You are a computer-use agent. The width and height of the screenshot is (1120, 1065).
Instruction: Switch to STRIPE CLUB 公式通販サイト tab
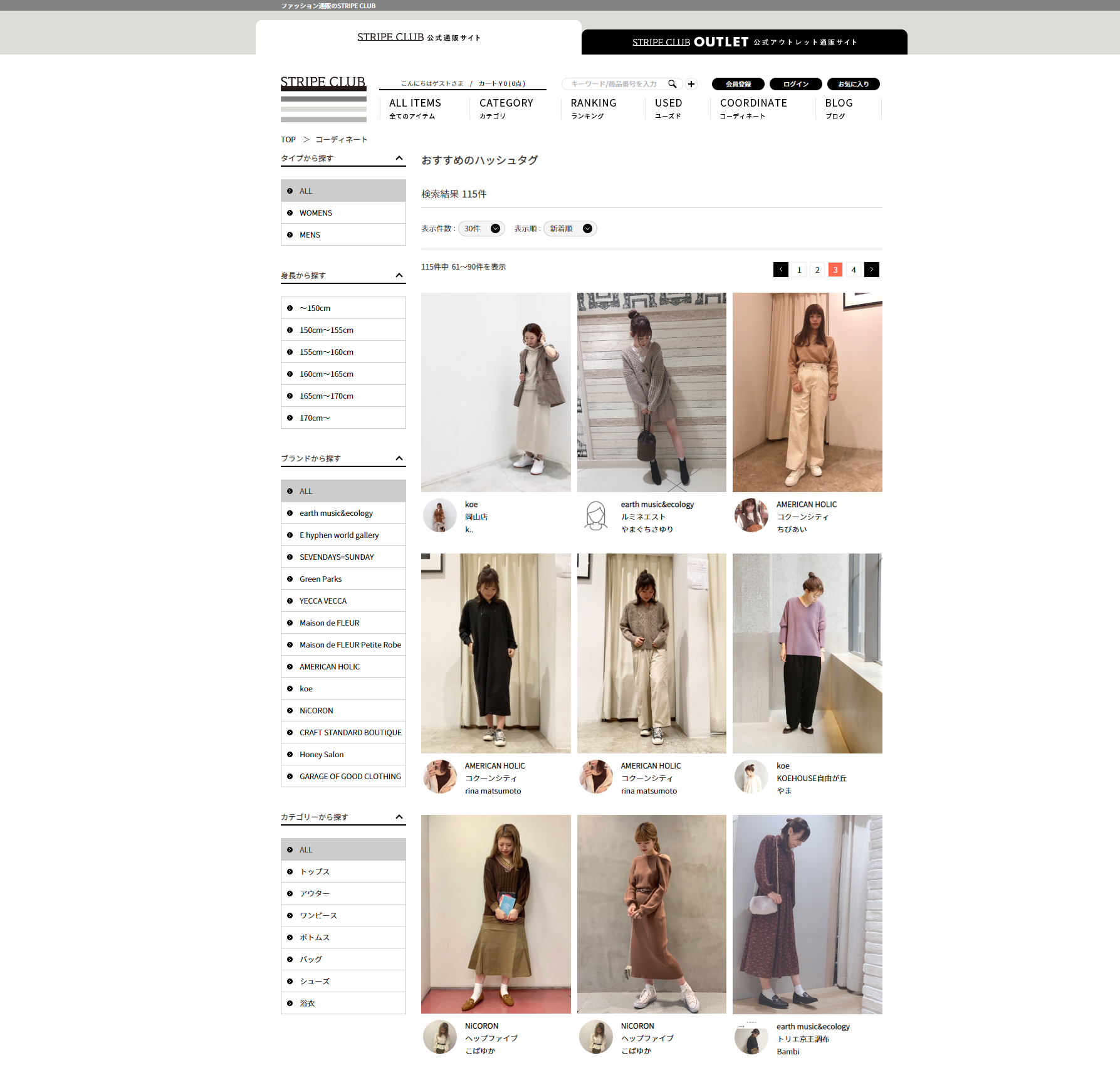pos(419,38)
